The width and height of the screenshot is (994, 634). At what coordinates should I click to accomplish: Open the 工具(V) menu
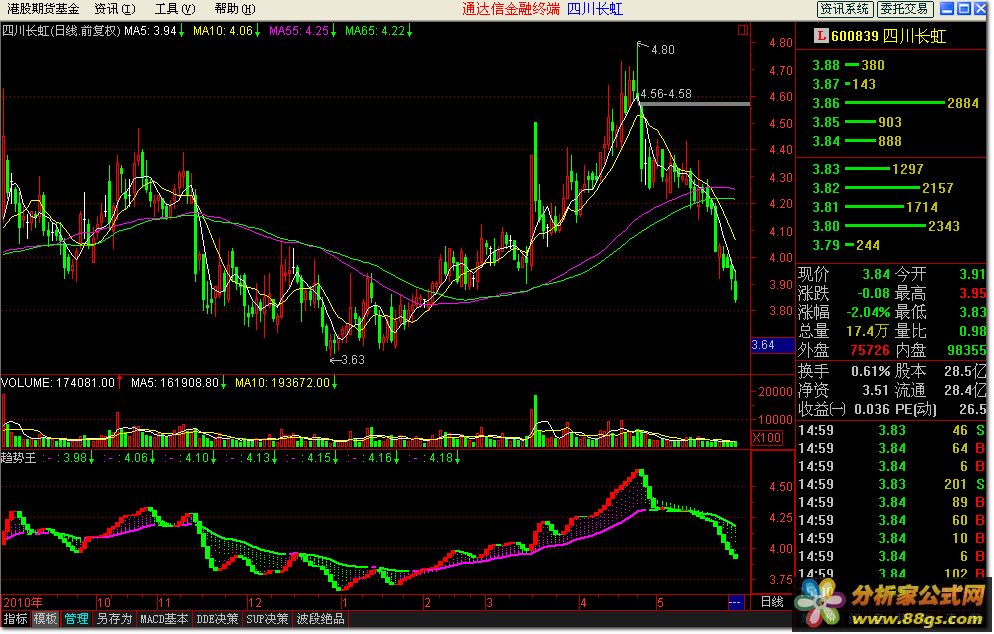point(175,9)
